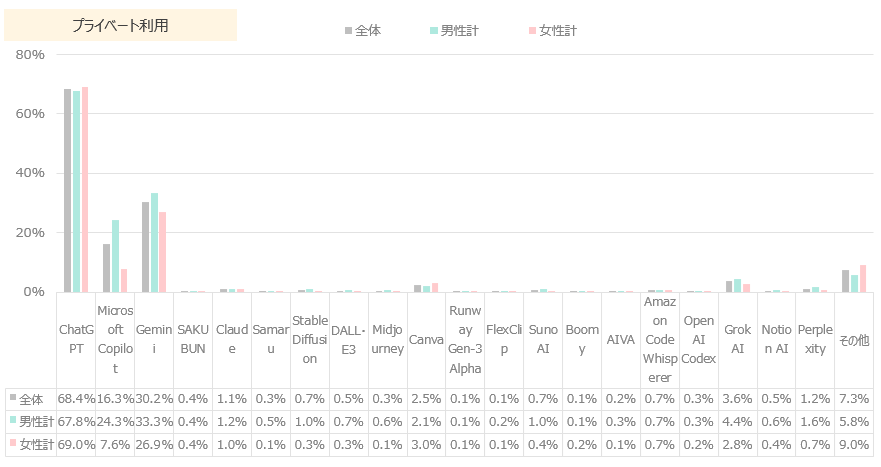Select the Amazon Code Whisperer column header
Viewport: 881px width, 467px height.
coord(659,339)
